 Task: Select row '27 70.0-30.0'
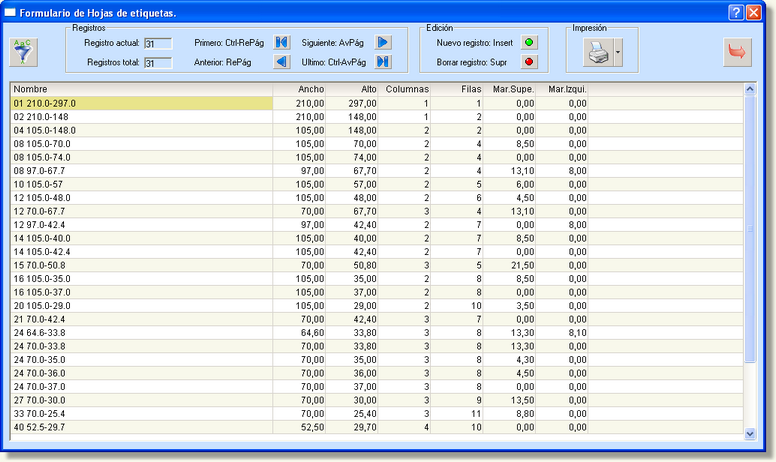377,400
